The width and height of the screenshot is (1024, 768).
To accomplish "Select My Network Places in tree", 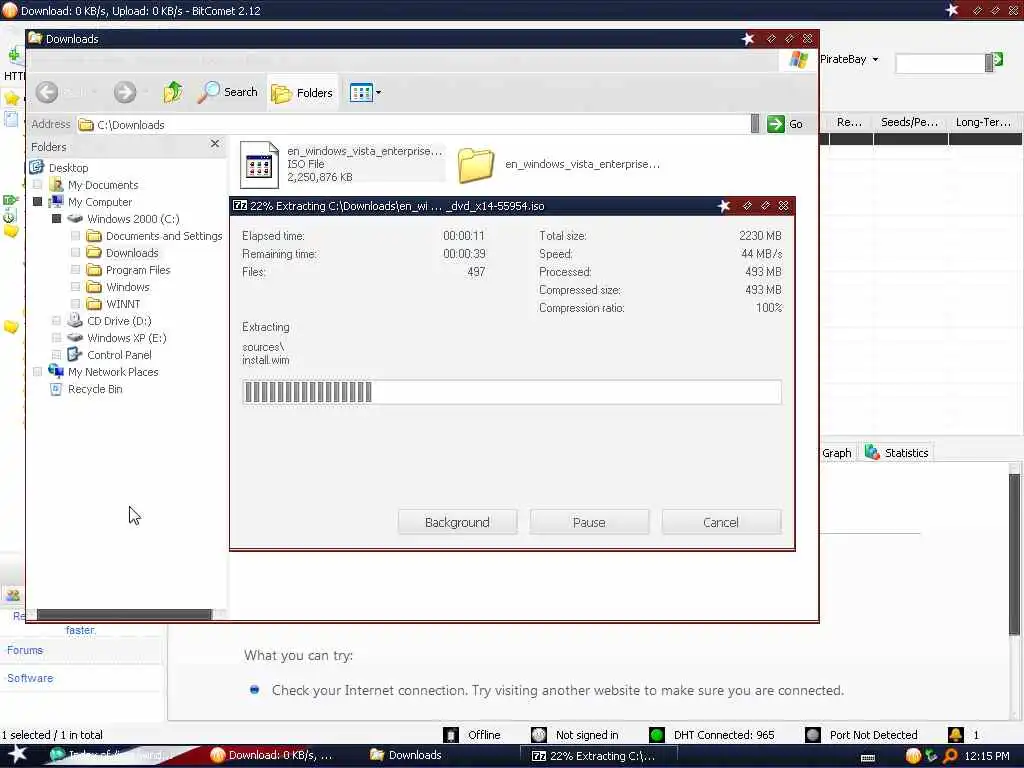I will point(112,372).
